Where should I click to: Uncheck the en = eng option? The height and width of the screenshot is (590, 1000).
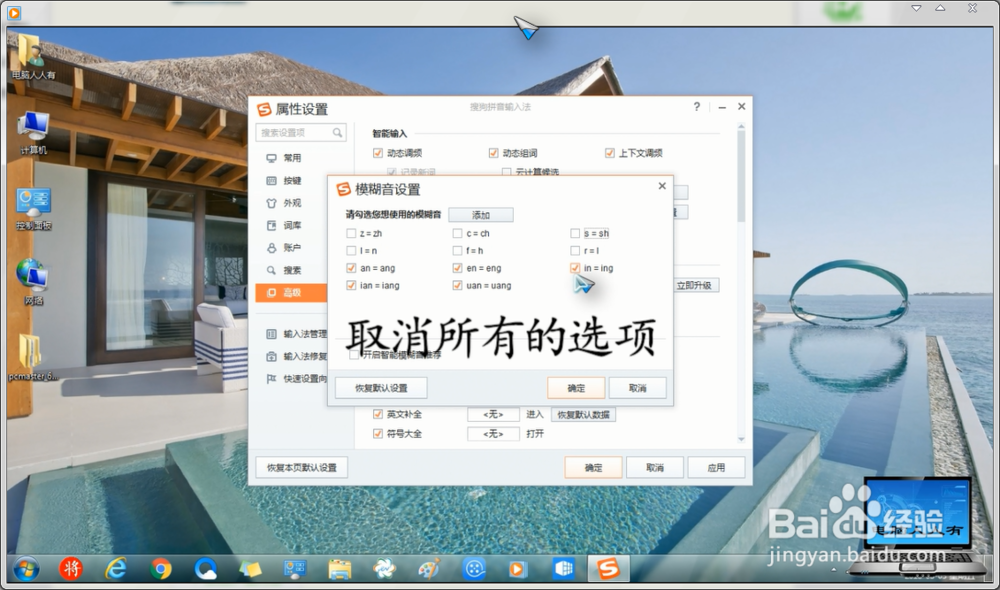click(457, 268)
